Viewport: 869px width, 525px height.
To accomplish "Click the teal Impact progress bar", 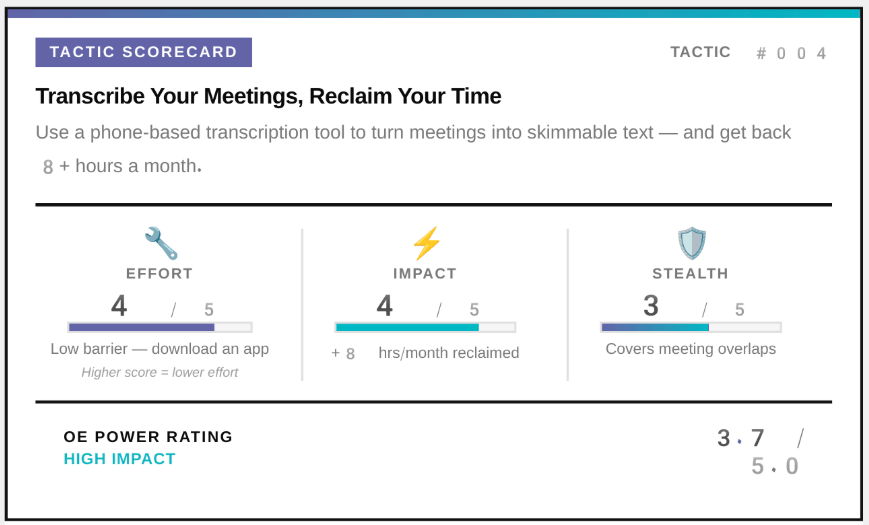I will point(425,327).
